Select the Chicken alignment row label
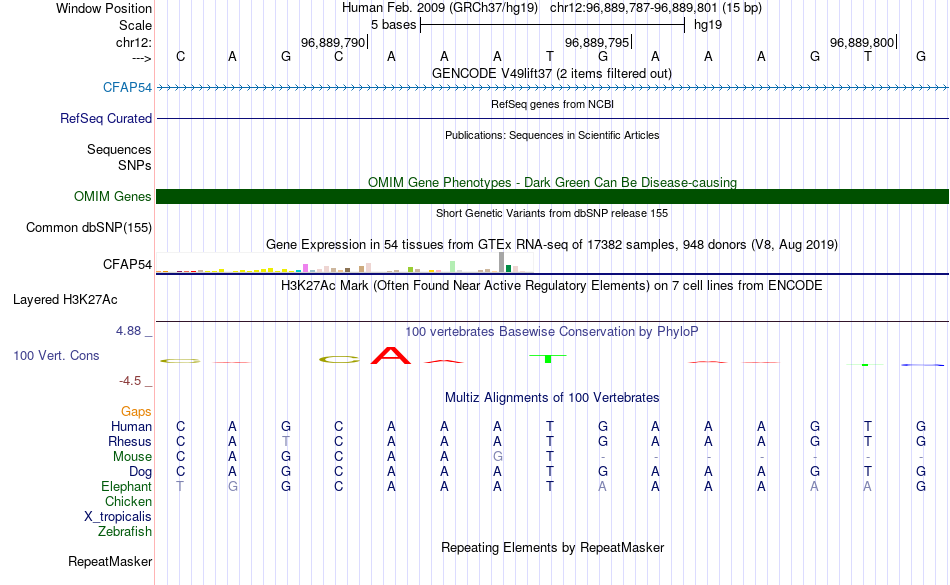 point(128,501)
